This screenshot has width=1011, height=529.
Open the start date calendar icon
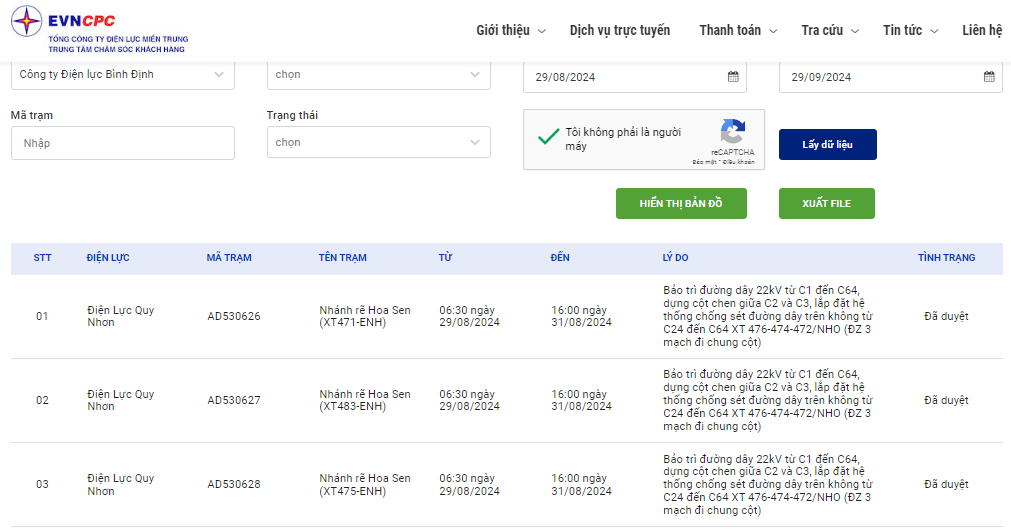pyautogui.click(x=733, y=76)
